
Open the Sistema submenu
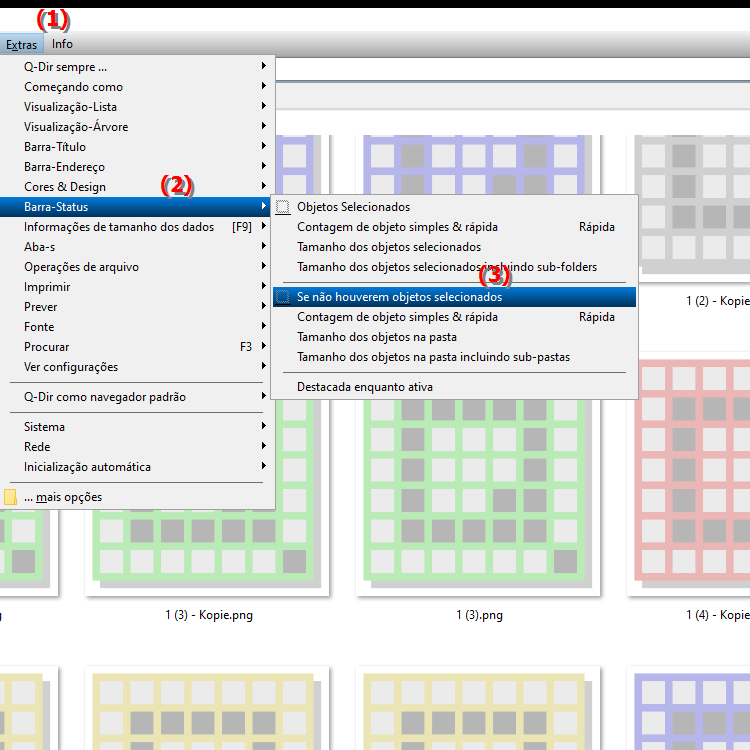pos(137,427)
